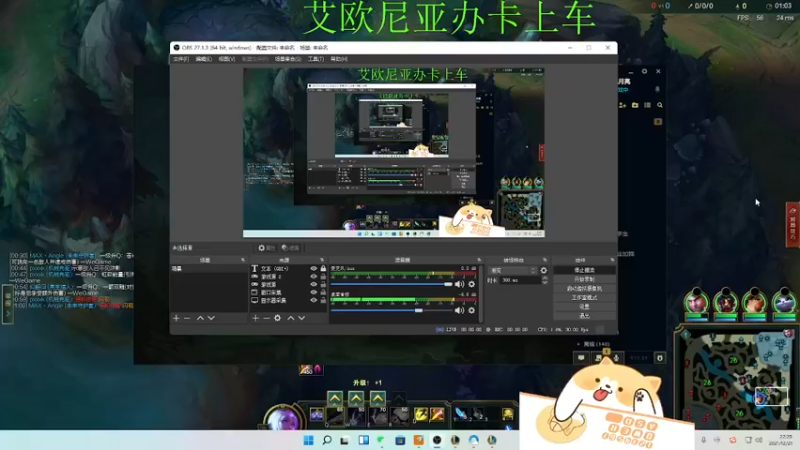
Task: Remove selected scene with minus icon
Action: [x=187, y=318]
